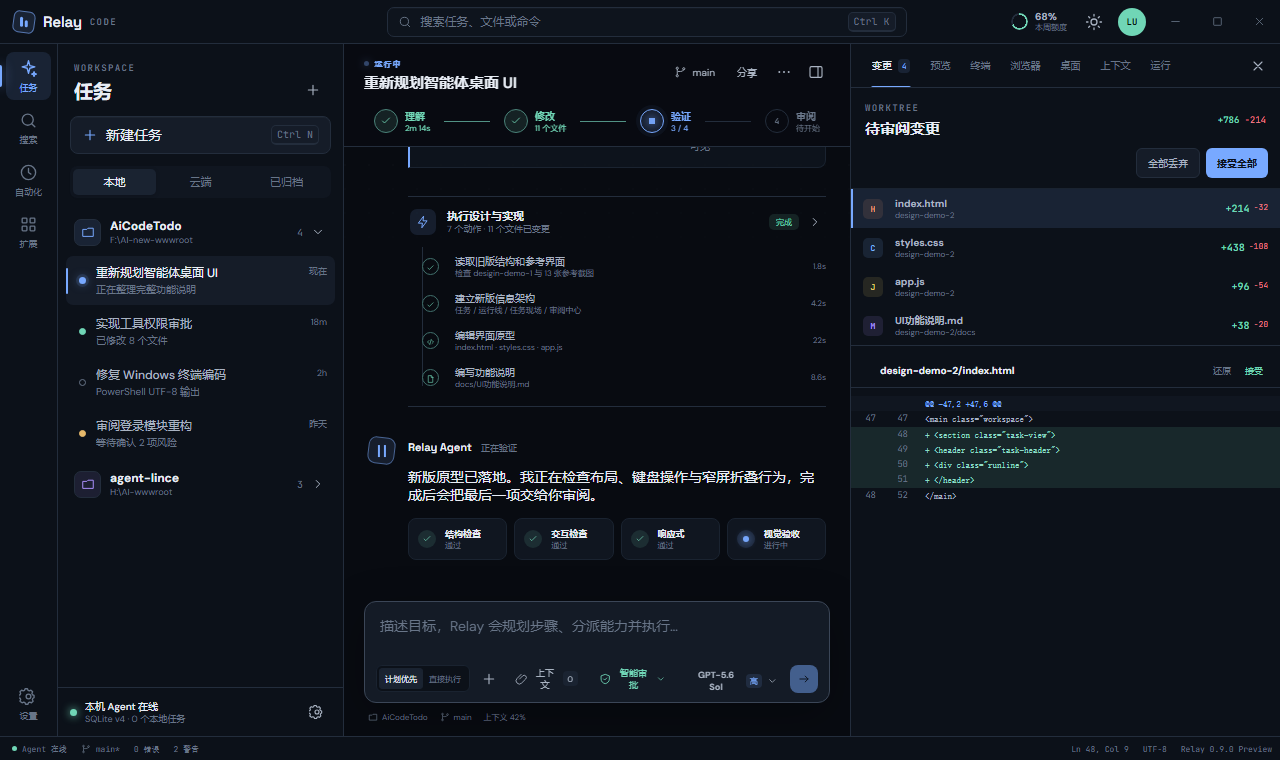The width and height of the screenshot is (1280, 760).
Task: Select 直接执行 mode
Action: pyautogui.click(x=445, y=679)
